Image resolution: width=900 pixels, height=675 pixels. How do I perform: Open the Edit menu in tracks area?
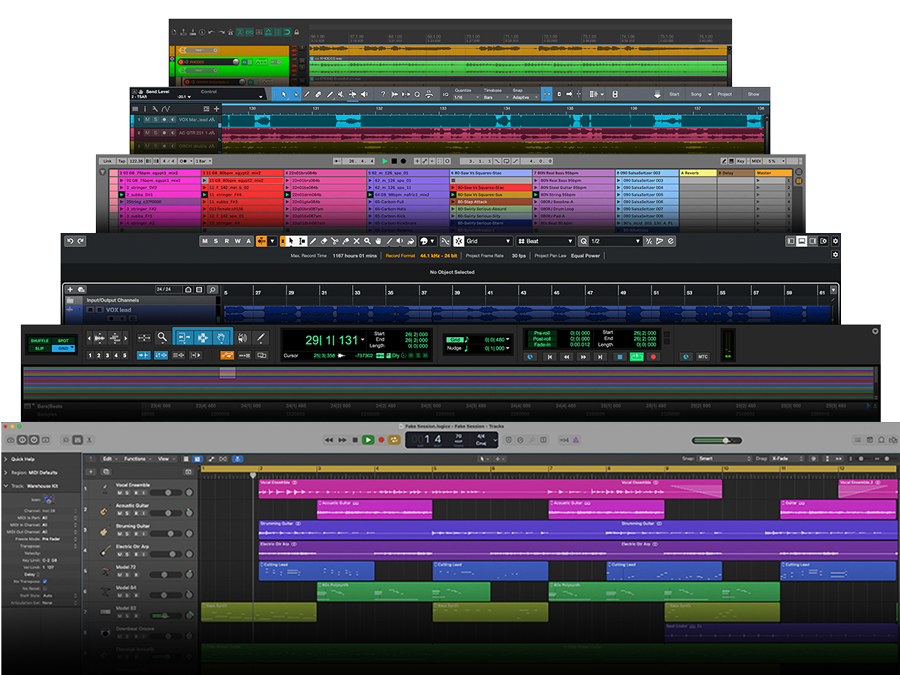[x=107, y=459]
